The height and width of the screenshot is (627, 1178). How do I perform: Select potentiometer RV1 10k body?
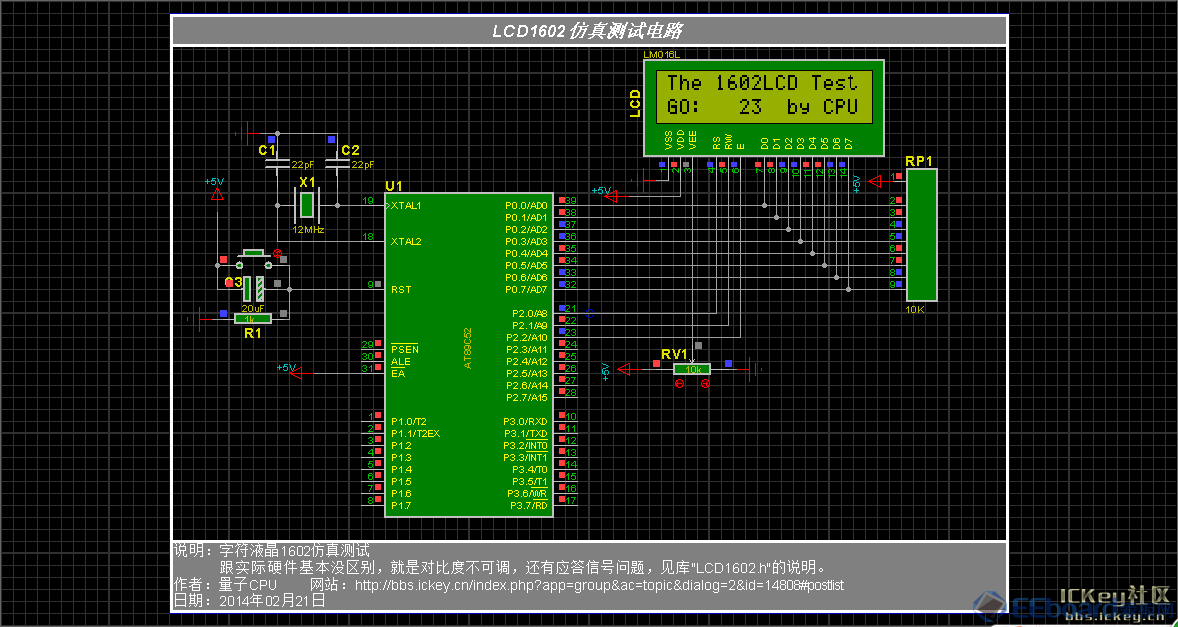click(692, 369)
